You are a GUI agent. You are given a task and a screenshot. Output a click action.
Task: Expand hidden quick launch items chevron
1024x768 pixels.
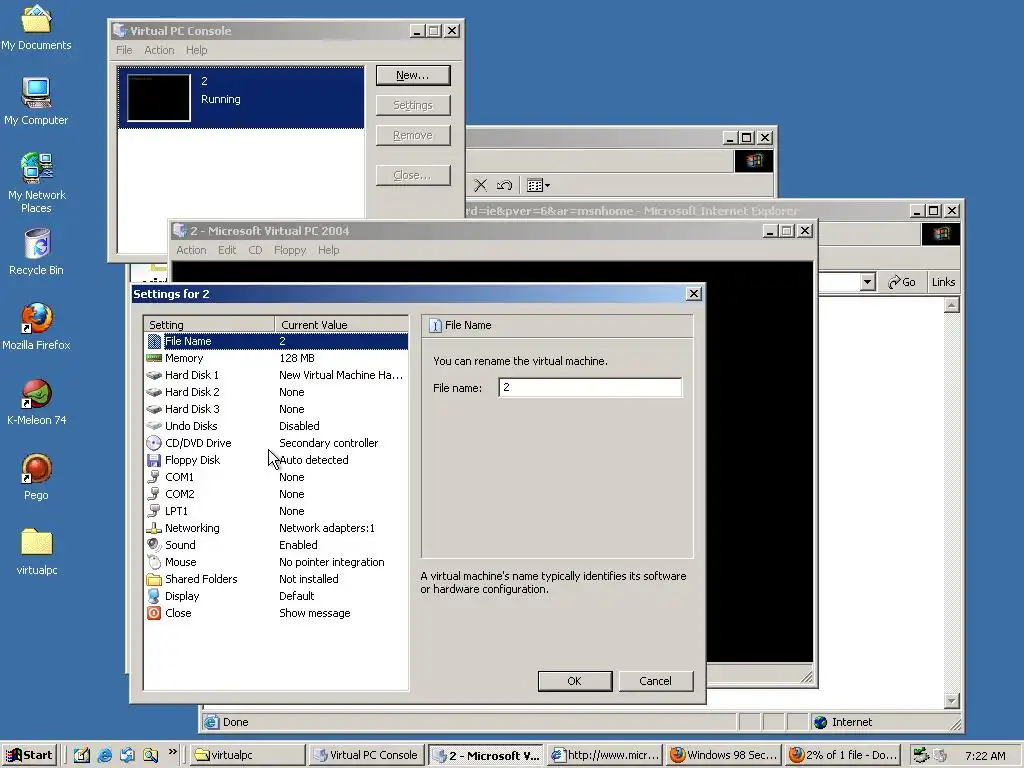(x=172, y=752)
